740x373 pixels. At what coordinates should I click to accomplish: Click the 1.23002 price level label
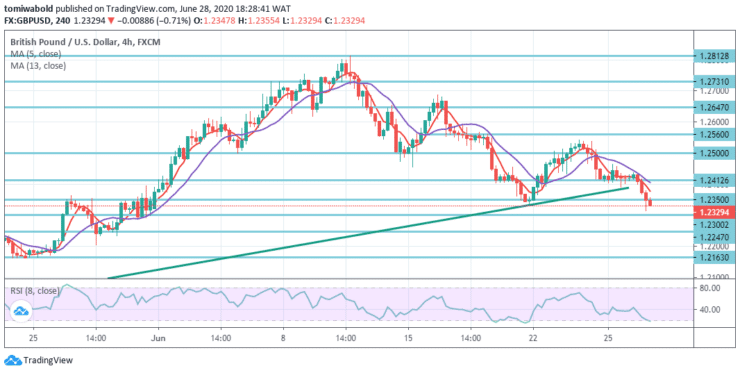pos(714,225)
